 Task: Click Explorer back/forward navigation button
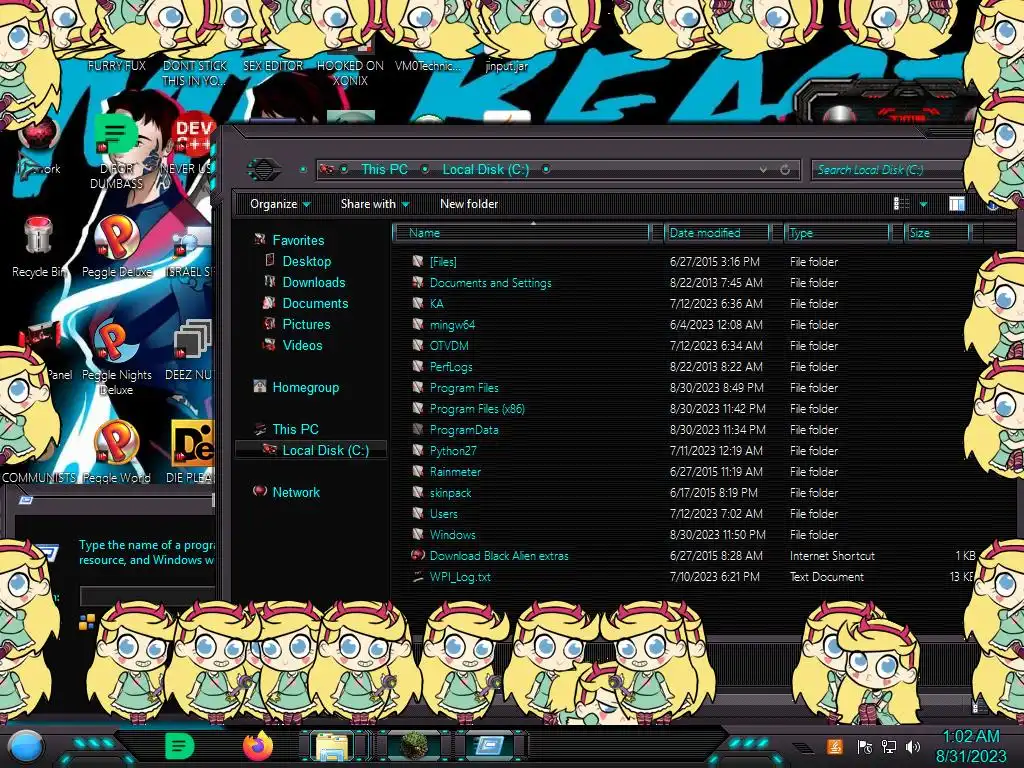pyautogui.click(x=263, y=170)
